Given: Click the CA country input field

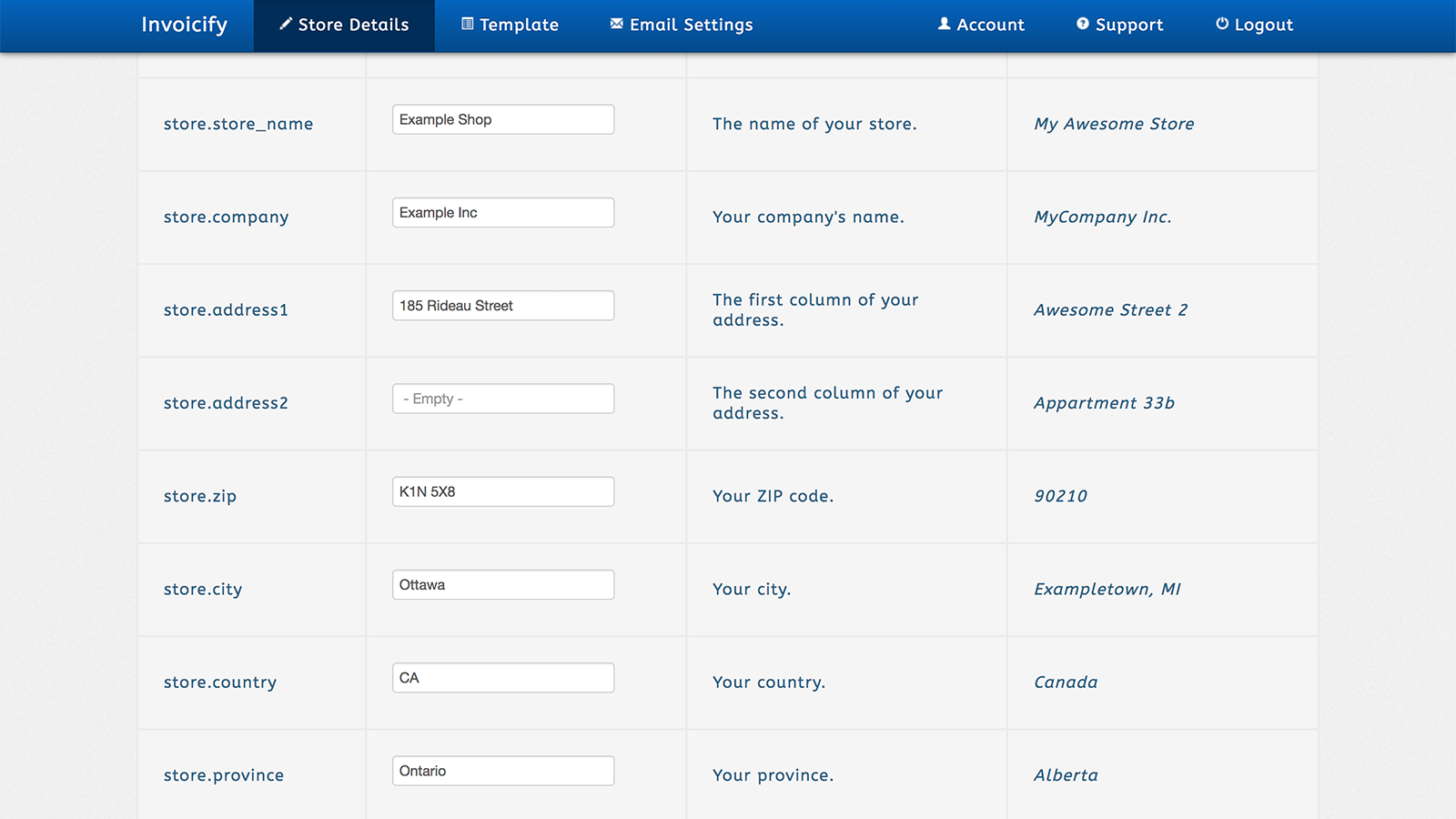Looking at the screenshot, I should click(502, 677).
